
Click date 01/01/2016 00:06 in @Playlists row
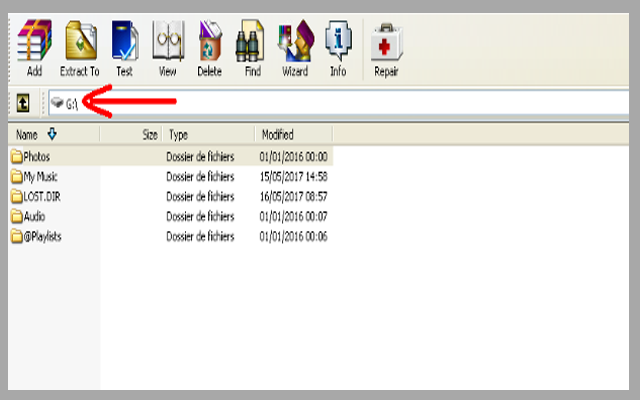[x=293, y=237]
